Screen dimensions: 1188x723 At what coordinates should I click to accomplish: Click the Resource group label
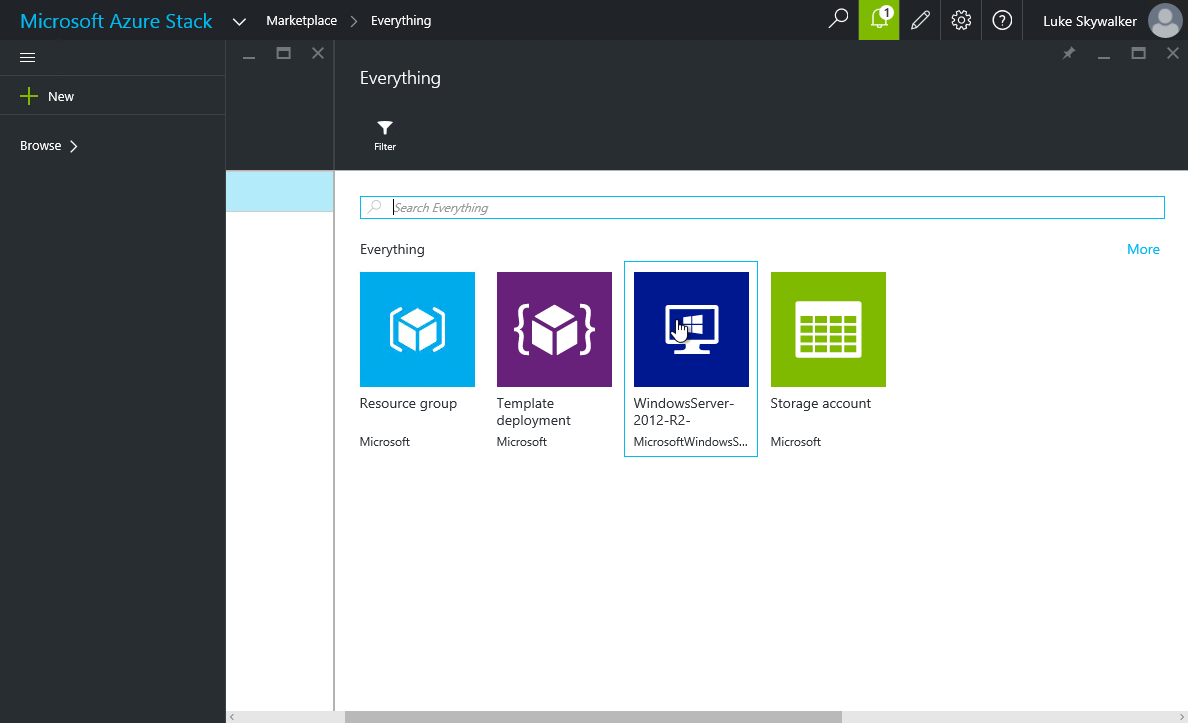[408, 404]
